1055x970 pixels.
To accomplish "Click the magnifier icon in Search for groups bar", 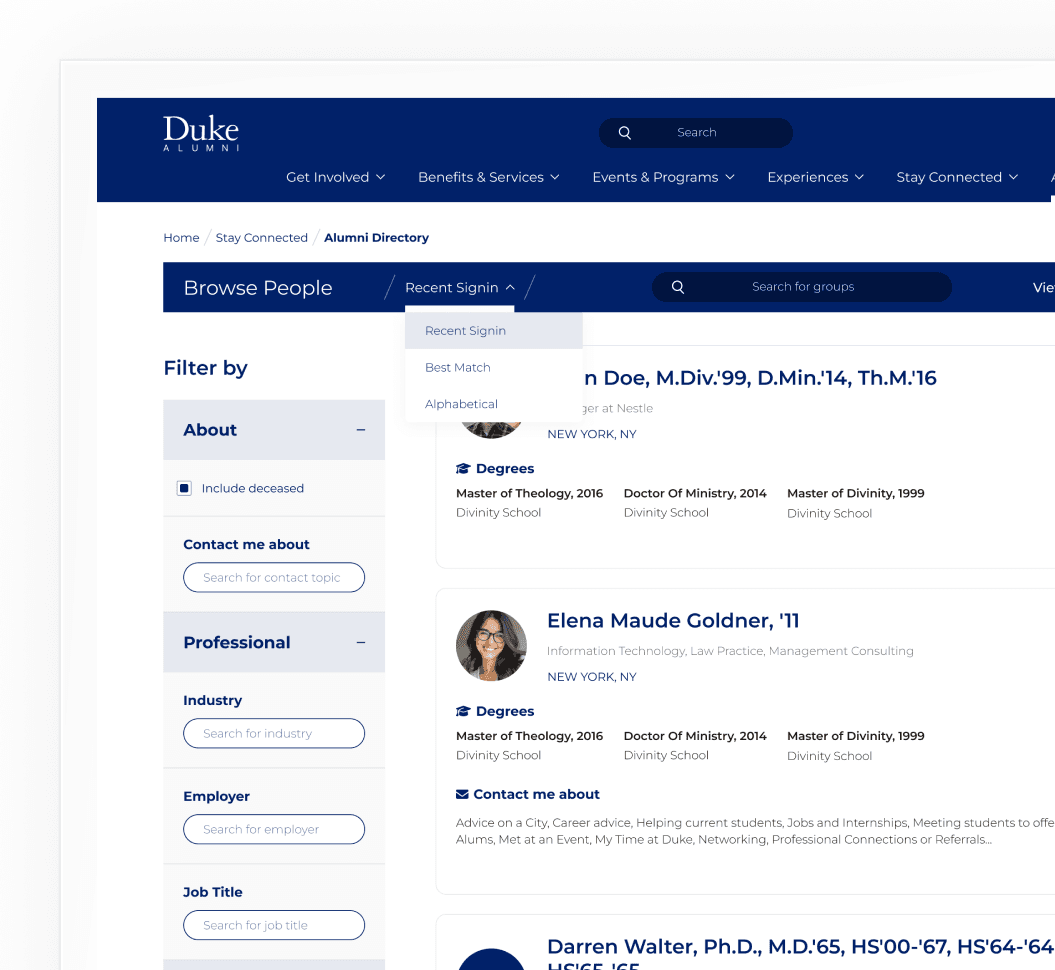I will coord(678,287).
